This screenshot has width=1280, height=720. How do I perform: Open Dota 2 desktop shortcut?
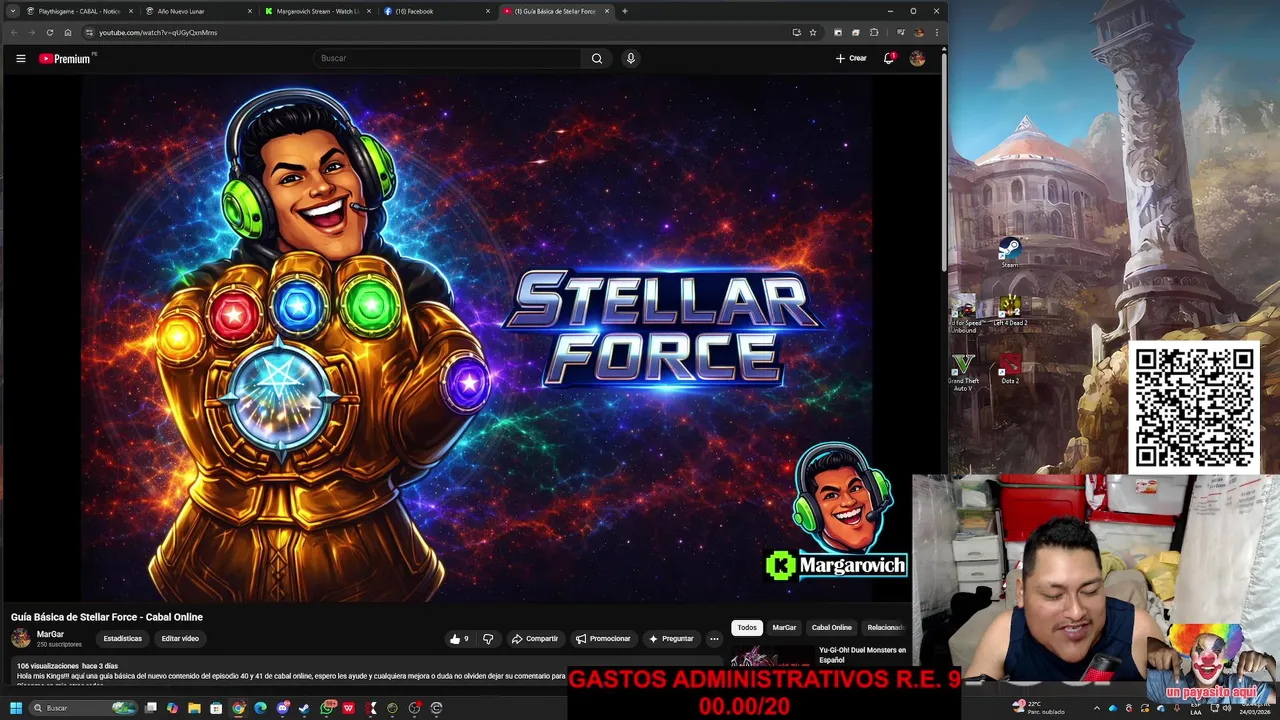point(1010,369)
